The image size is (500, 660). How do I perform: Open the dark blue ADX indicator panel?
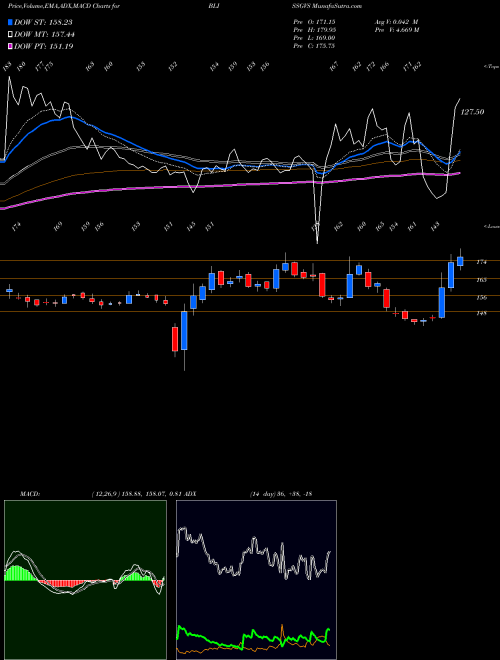coord(256,580)
